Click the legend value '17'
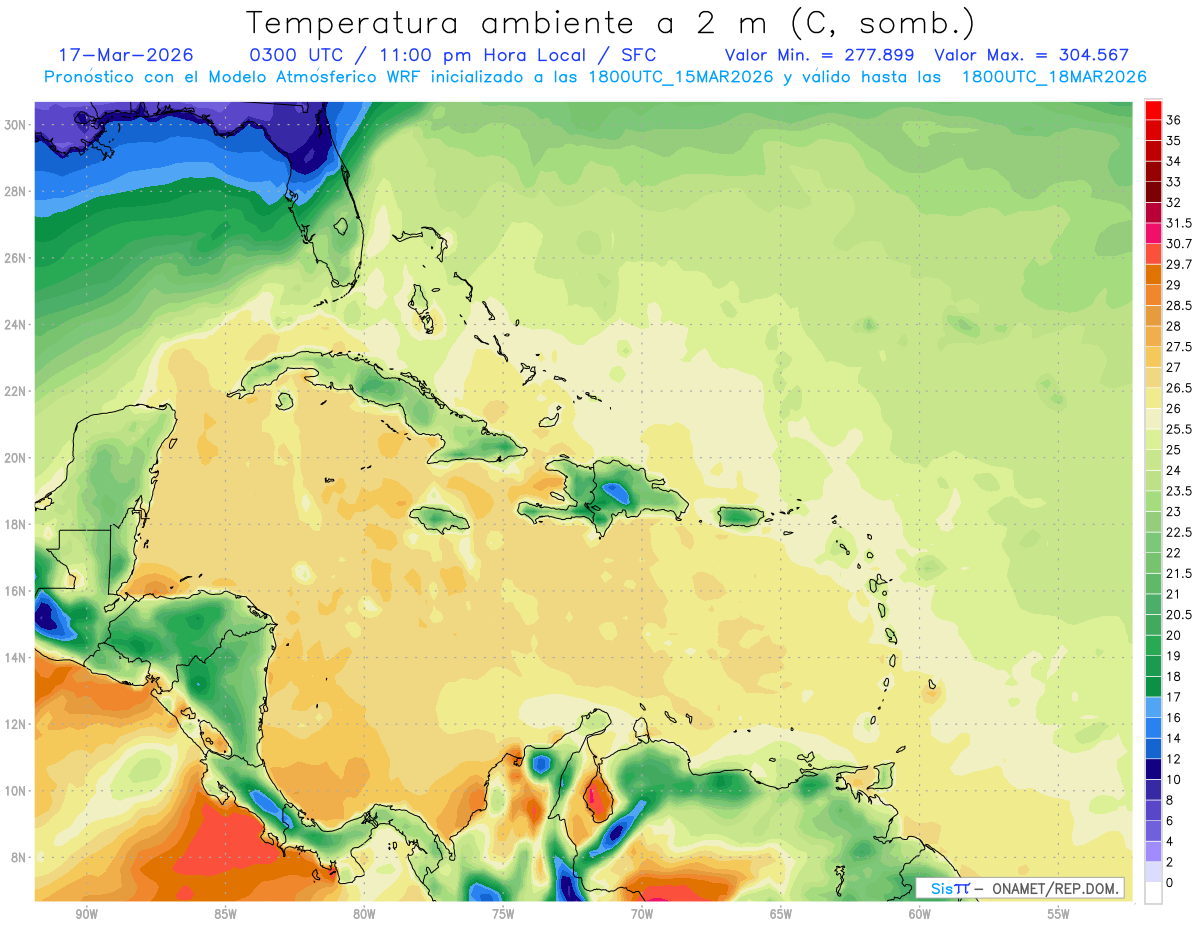 1174,697
